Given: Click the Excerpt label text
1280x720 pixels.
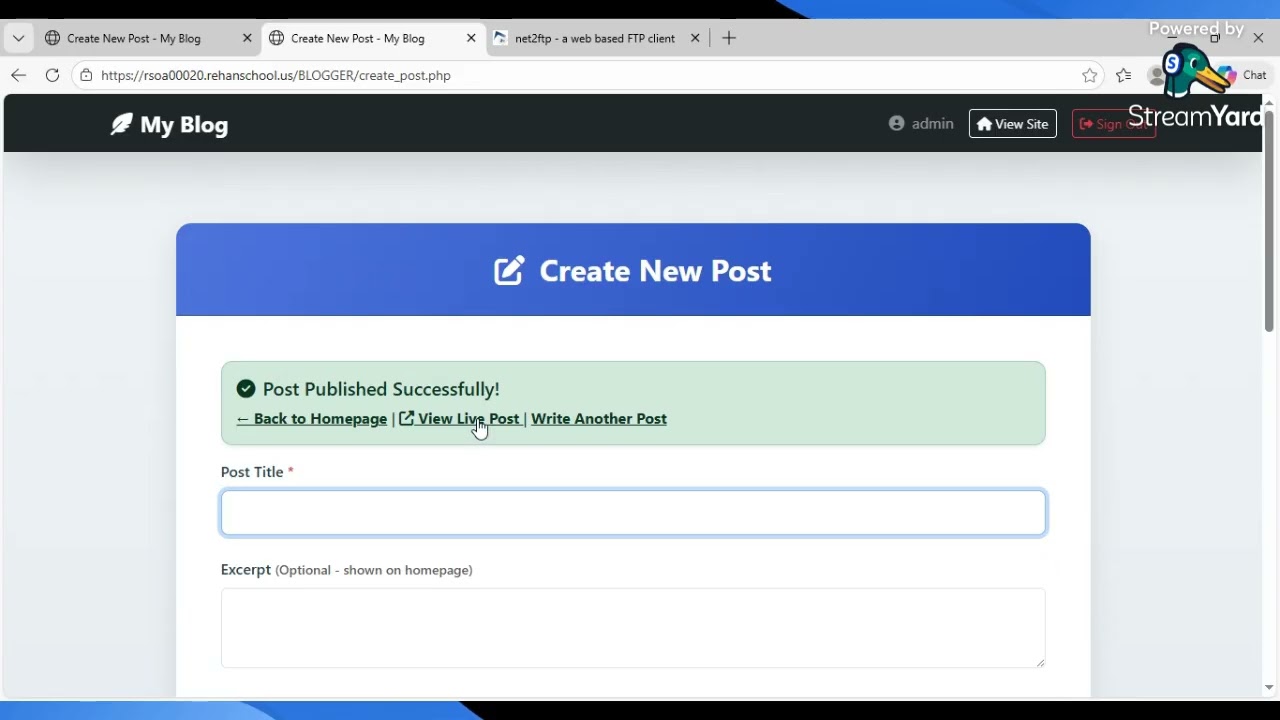Looking at the screenshot, I should point(246,570).
